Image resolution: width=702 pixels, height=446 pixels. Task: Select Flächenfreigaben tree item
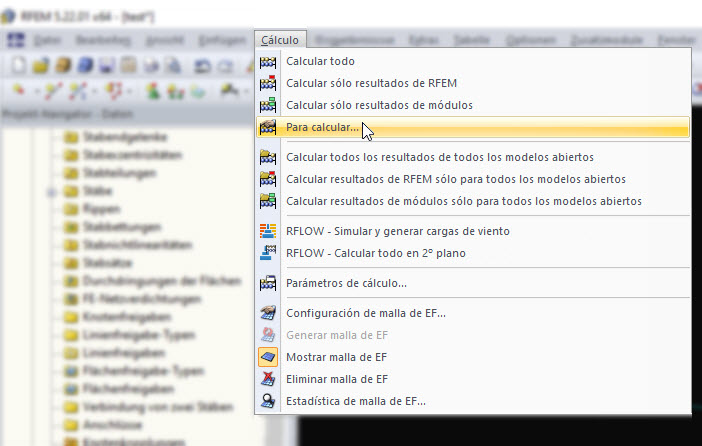[x=128, y=389]
